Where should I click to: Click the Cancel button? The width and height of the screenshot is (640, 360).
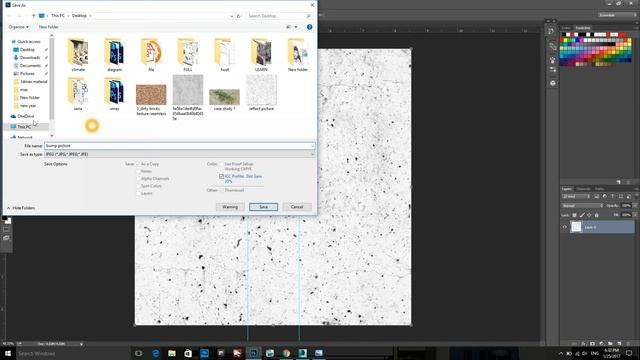click(x=297, y=207)
